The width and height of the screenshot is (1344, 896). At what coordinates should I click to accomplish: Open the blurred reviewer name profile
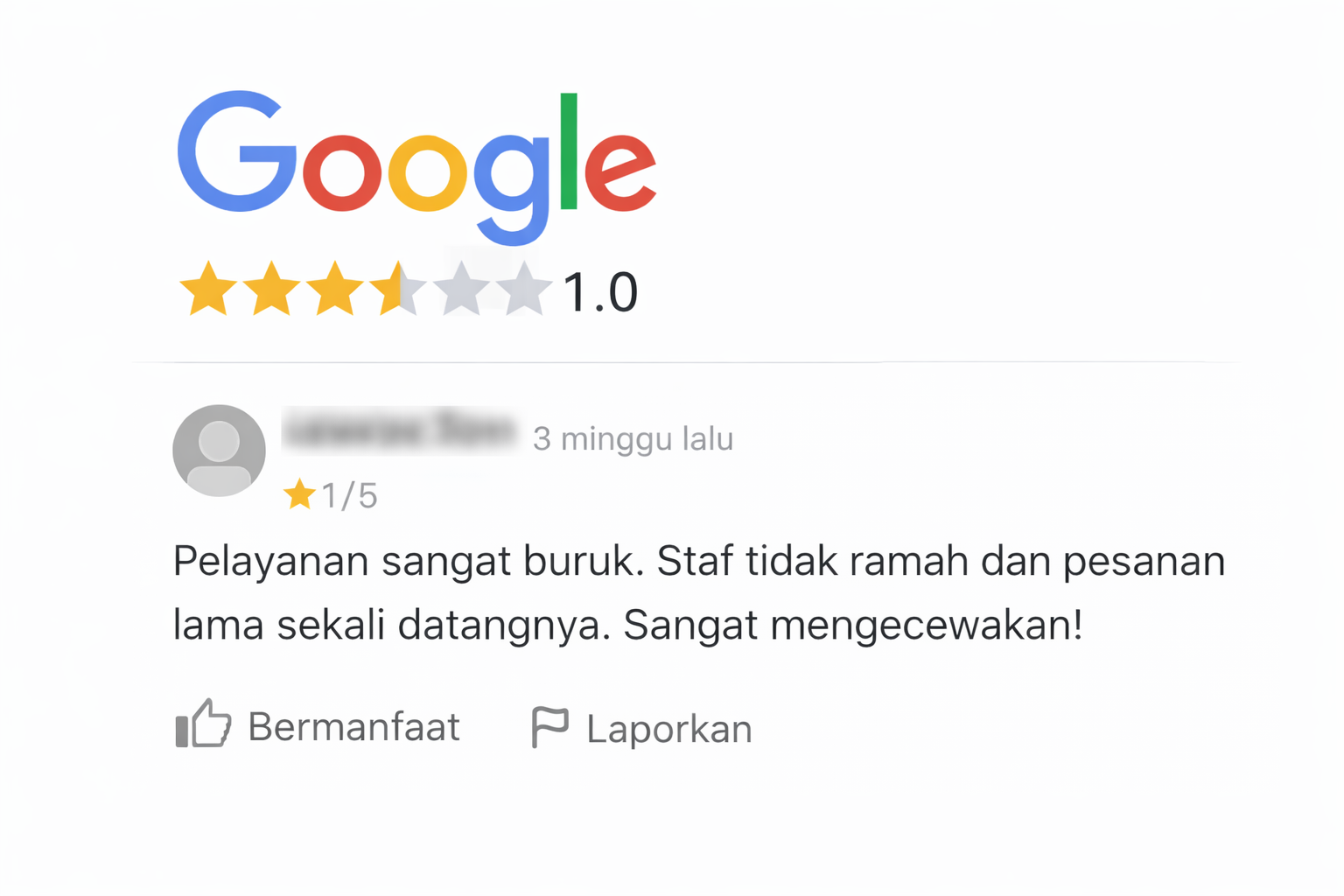(x=401, y=431)
